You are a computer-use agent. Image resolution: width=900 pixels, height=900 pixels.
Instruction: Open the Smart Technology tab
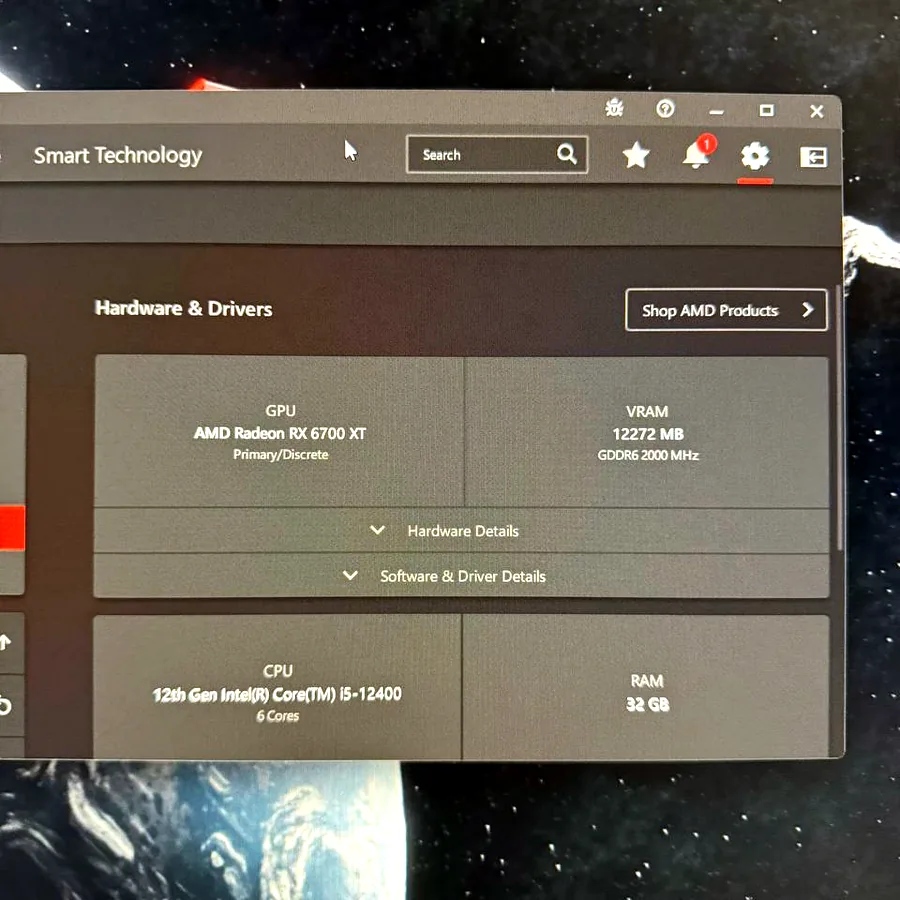(x=118, y=156)
